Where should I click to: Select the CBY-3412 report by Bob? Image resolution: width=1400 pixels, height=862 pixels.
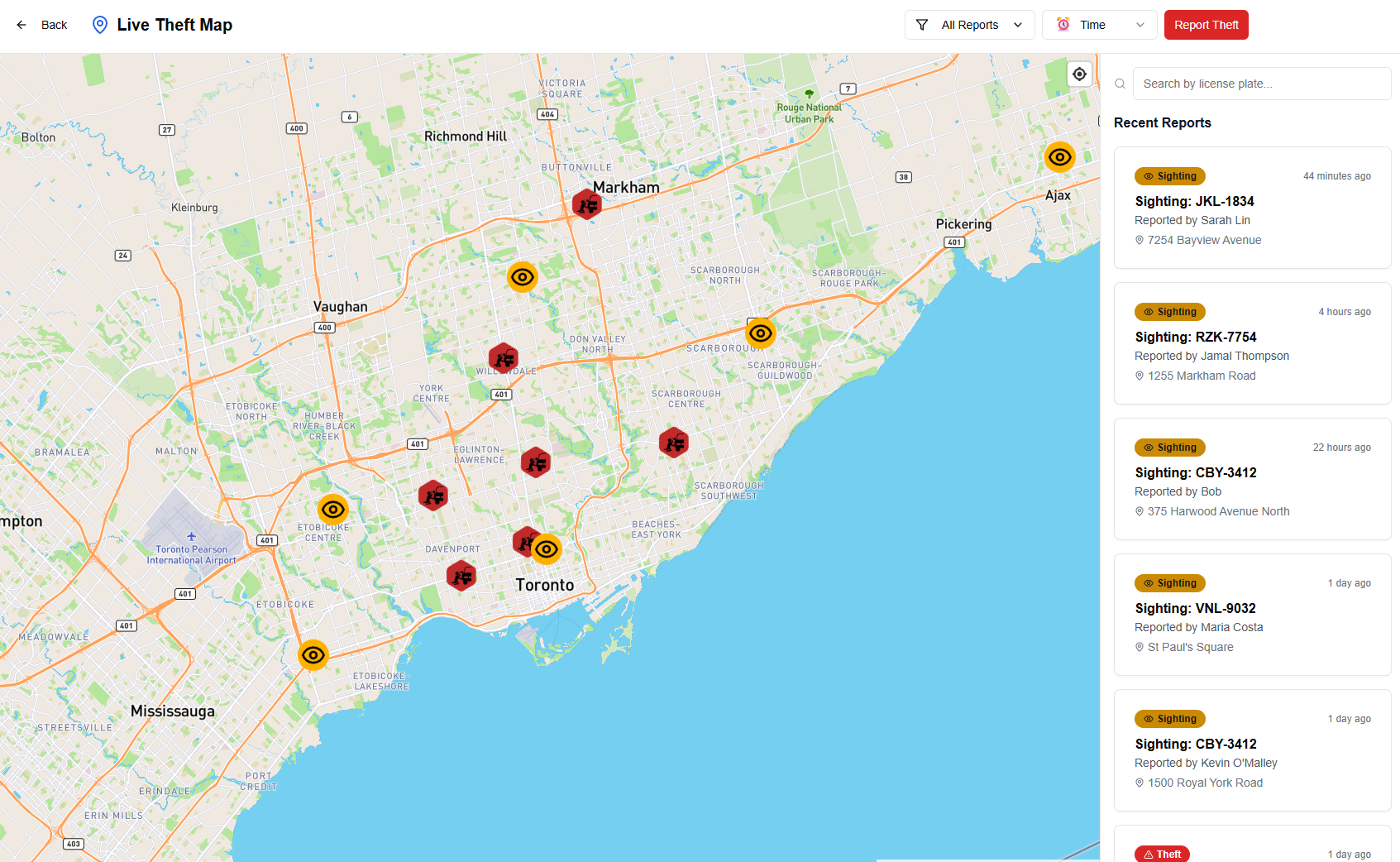click(1253, 479)
